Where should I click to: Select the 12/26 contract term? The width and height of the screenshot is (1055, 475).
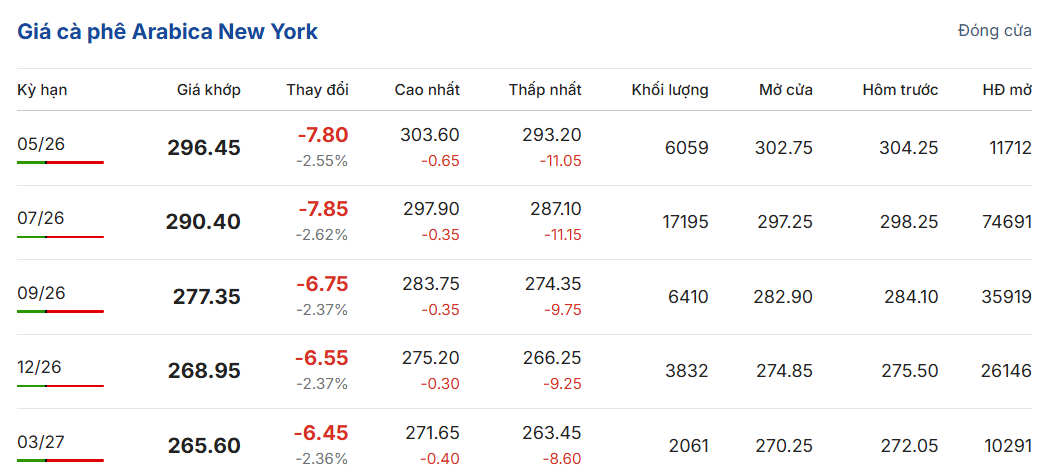click(40, 367)
